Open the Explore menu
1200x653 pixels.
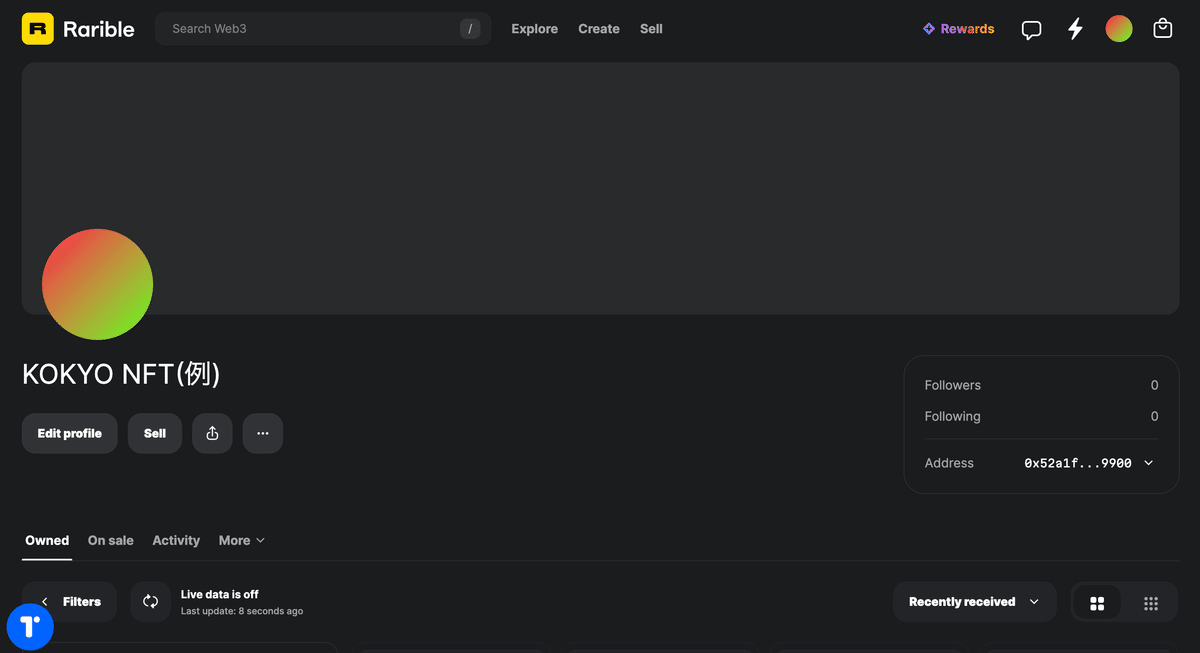click(x=535, y=29)
